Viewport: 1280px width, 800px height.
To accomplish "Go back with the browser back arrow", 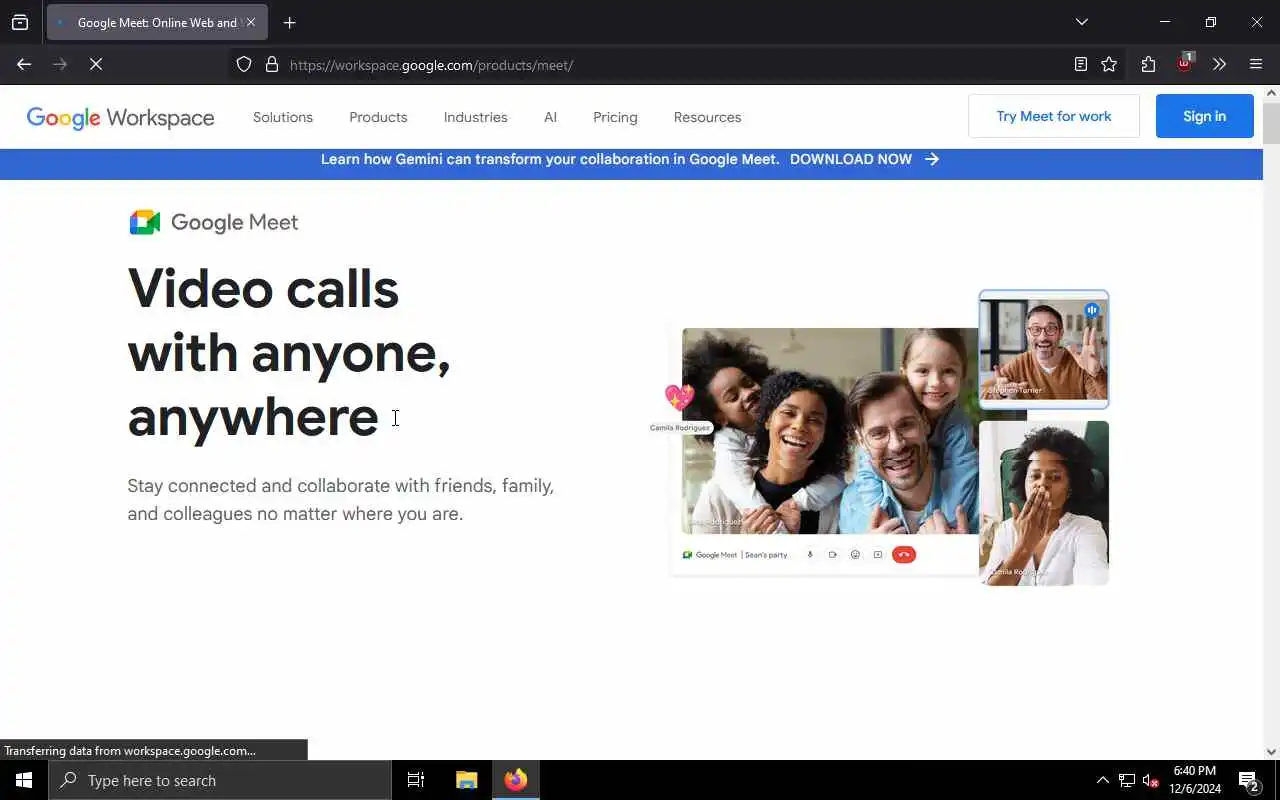I will click(24, 64).
